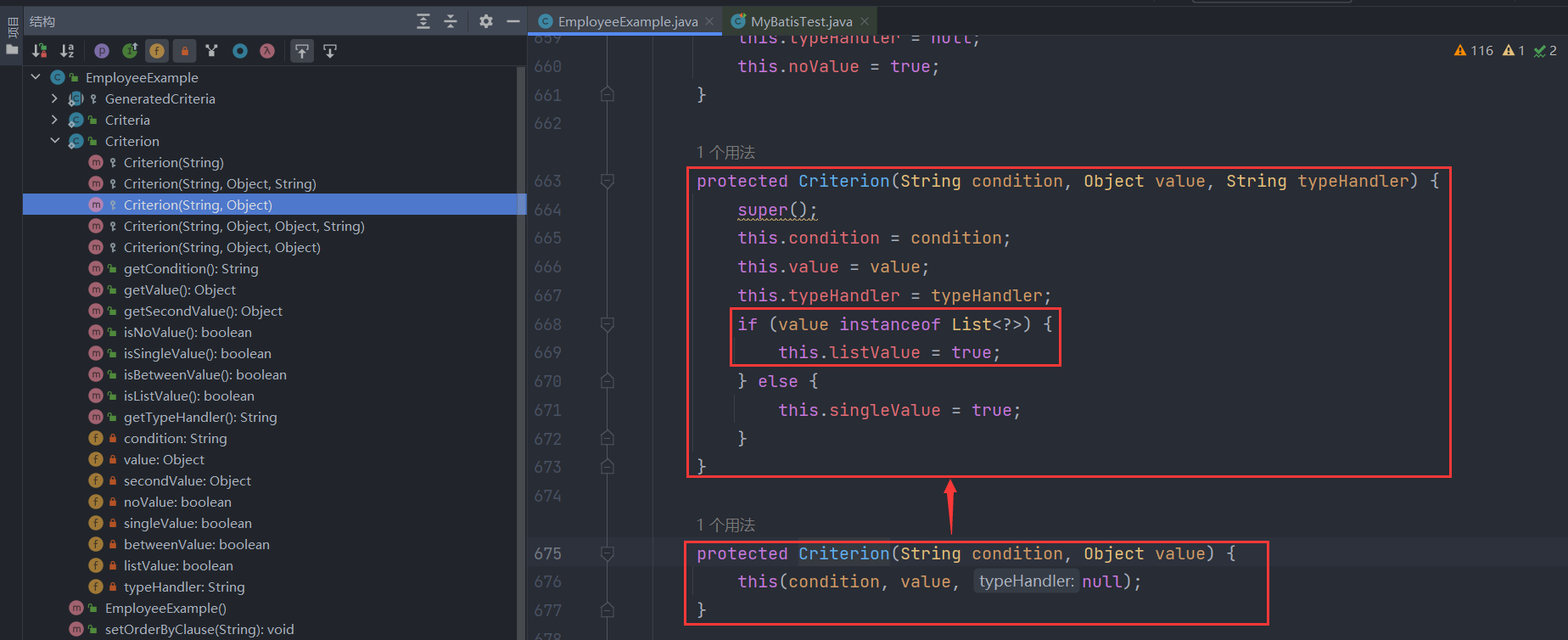
Task: Show usages link above line 675
Action: pyautogui.click(x=725, y=525)
